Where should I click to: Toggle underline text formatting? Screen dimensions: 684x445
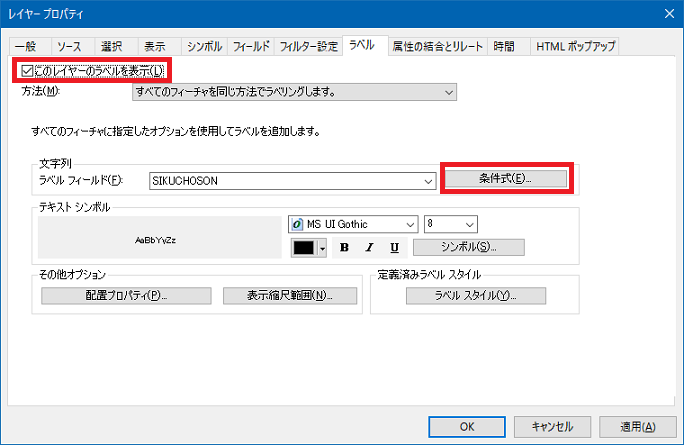394,247
